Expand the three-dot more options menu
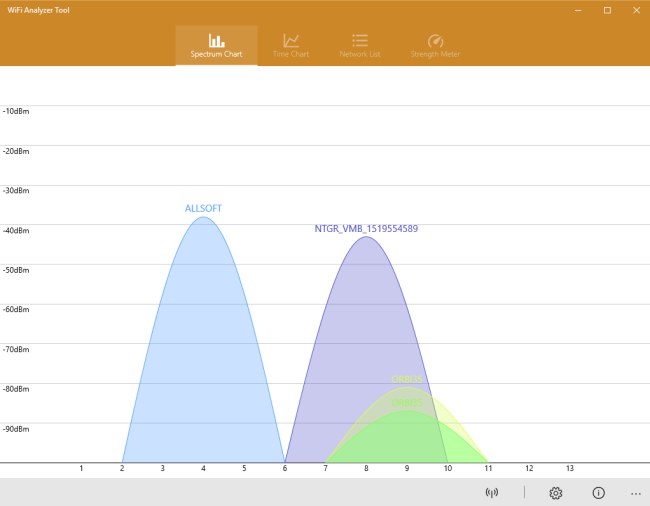 click(635, 493)
